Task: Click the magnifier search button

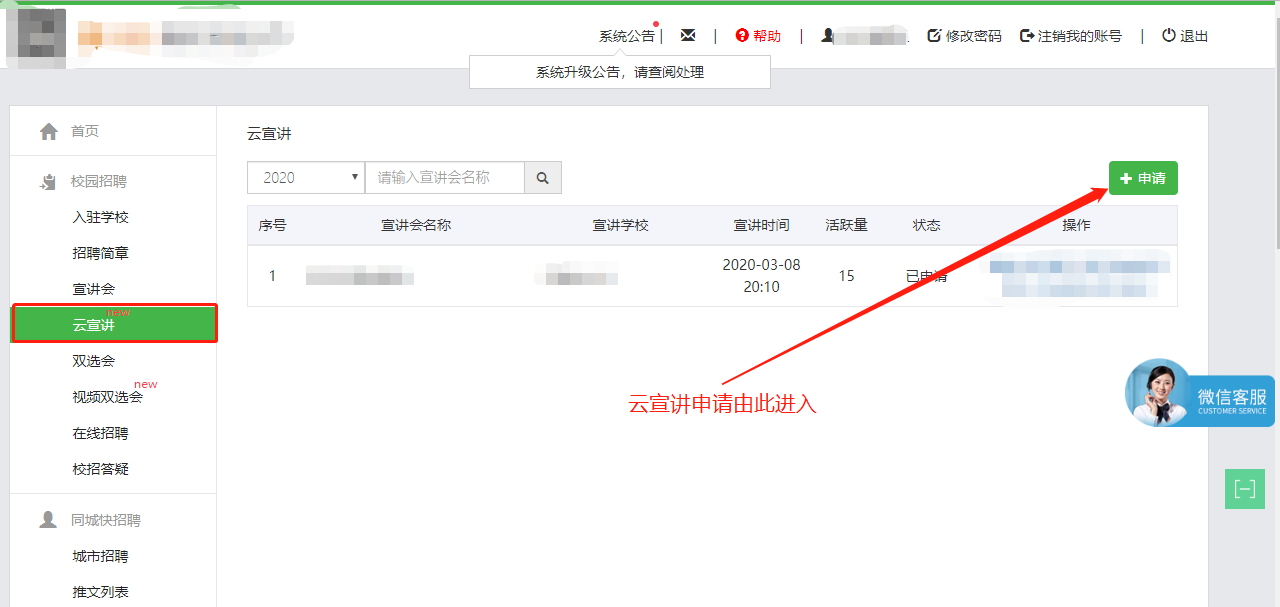Action: (543, 178)
